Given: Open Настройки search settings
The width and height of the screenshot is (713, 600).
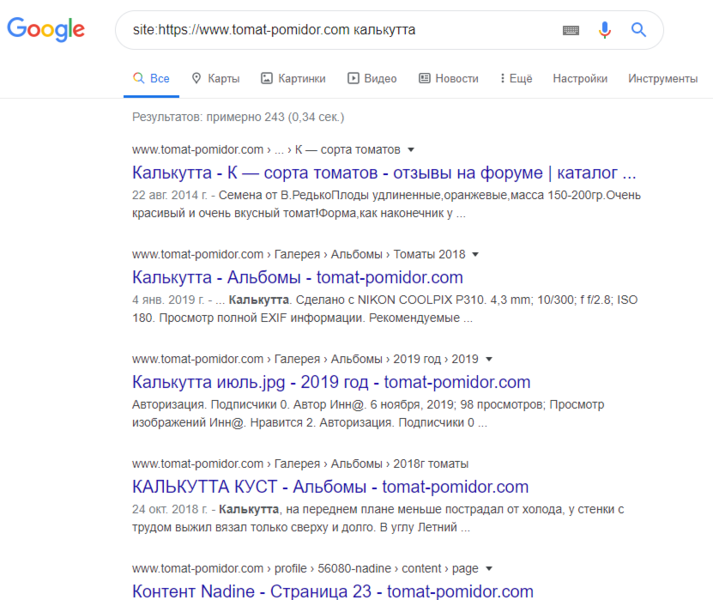Looking at the screenshot, I should pyautogui.click(x=580, y=78).
